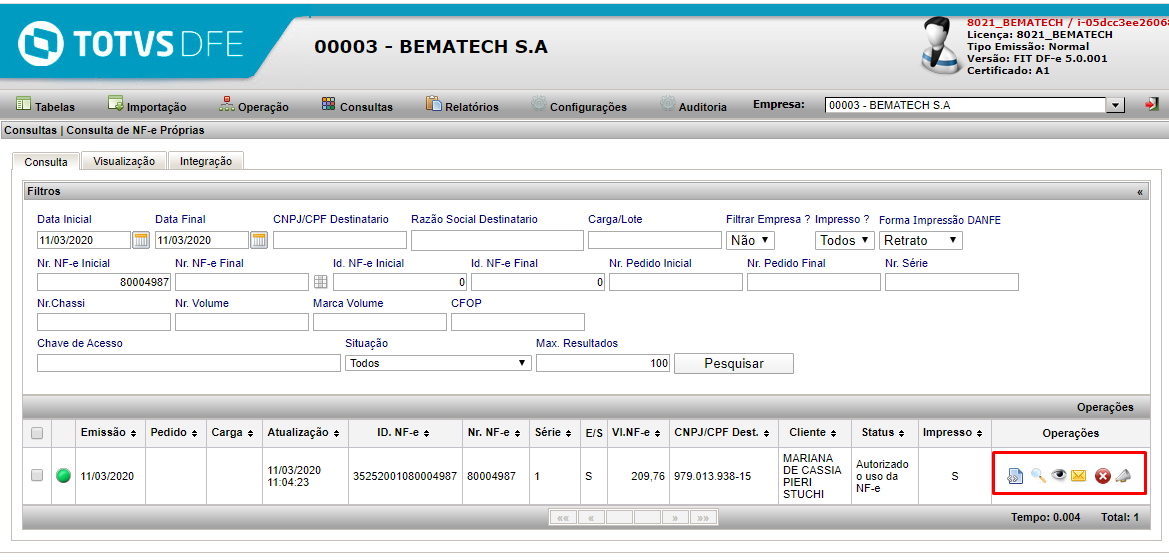Screen dimensions: 1169x560
Task: Sort the table by the Pedido column
Action: click(174, 432)
